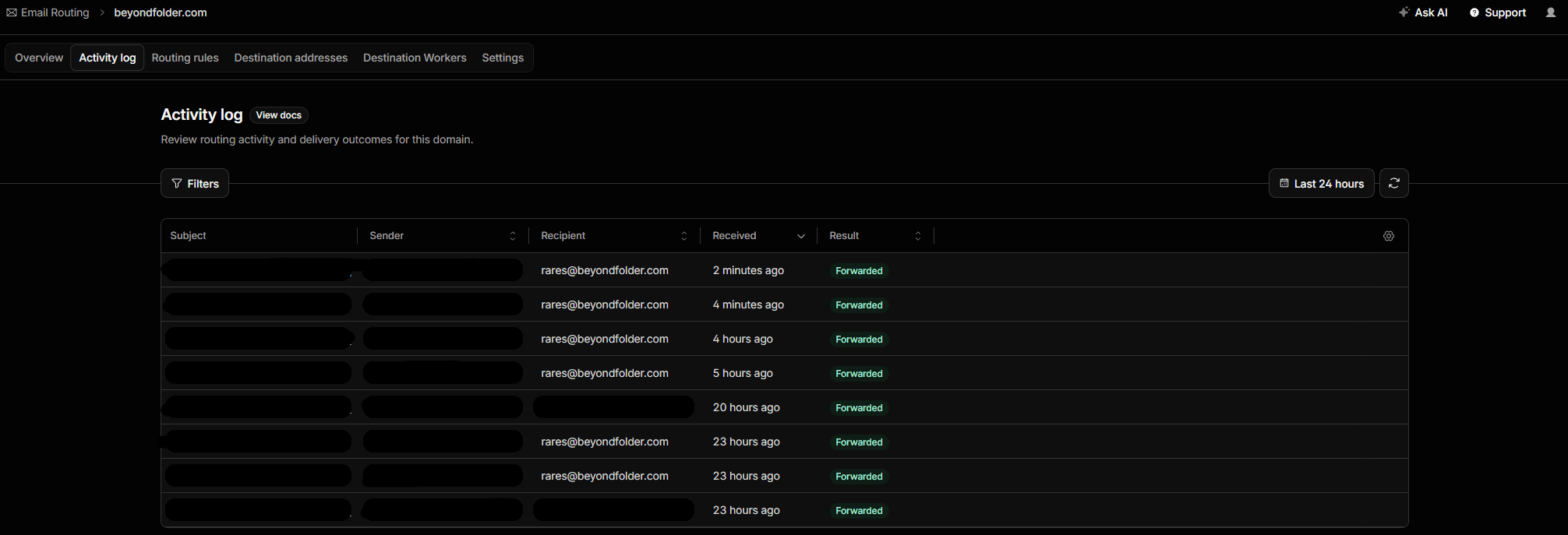Switch to Routing rules tab

click(185, 58)
